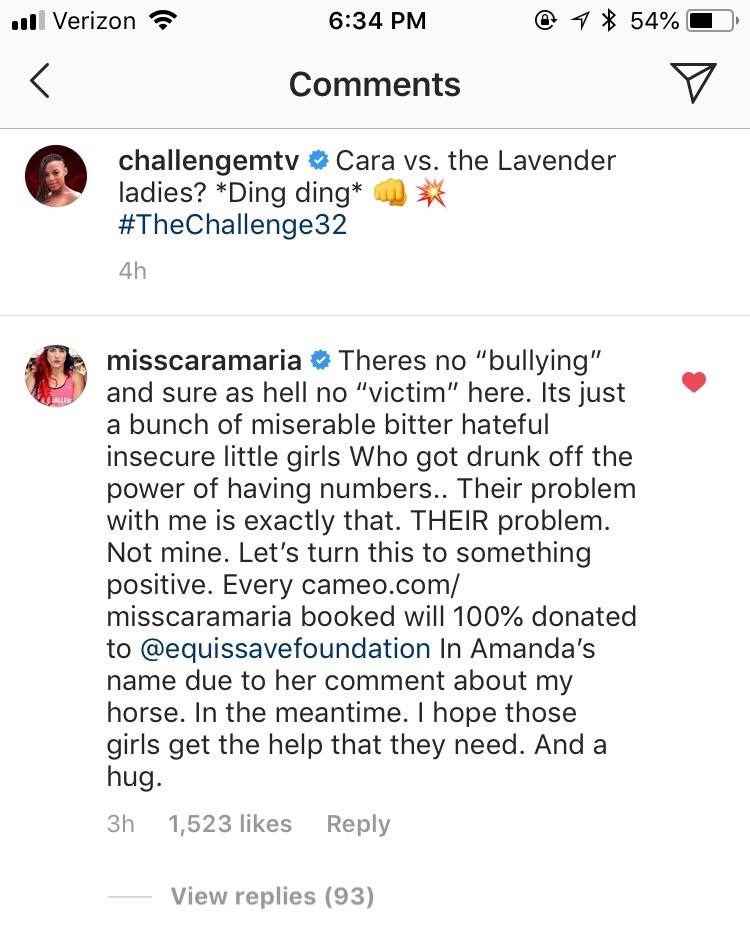Tap the 6:34 PM clock
Image resolution: width=750 pixels, height=950 pixels.
coord(376,20)
